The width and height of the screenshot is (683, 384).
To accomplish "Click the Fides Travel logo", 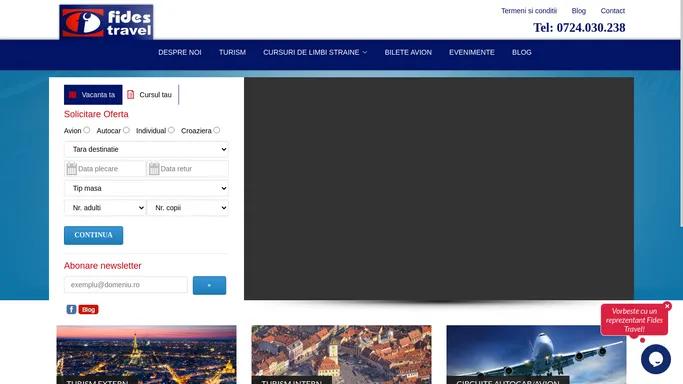I will tap(106, 22).
